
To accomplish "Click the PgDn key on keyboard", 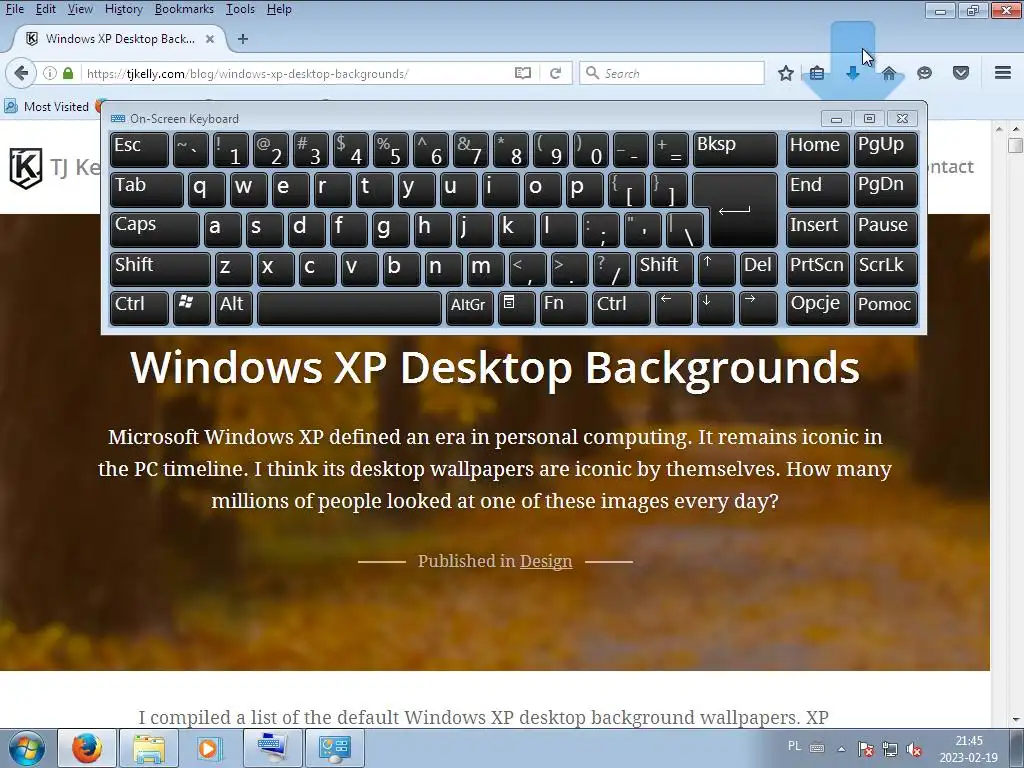I will (886, 189).
